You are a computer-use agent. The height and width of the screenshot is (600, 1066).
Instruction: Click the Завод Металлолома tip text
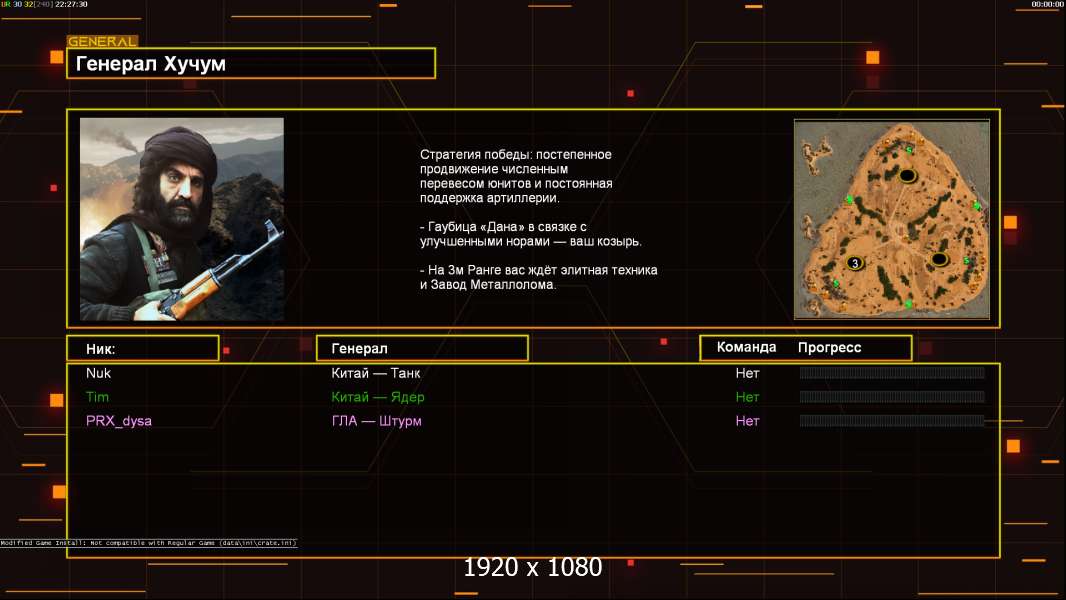click(x=538, y=277)
